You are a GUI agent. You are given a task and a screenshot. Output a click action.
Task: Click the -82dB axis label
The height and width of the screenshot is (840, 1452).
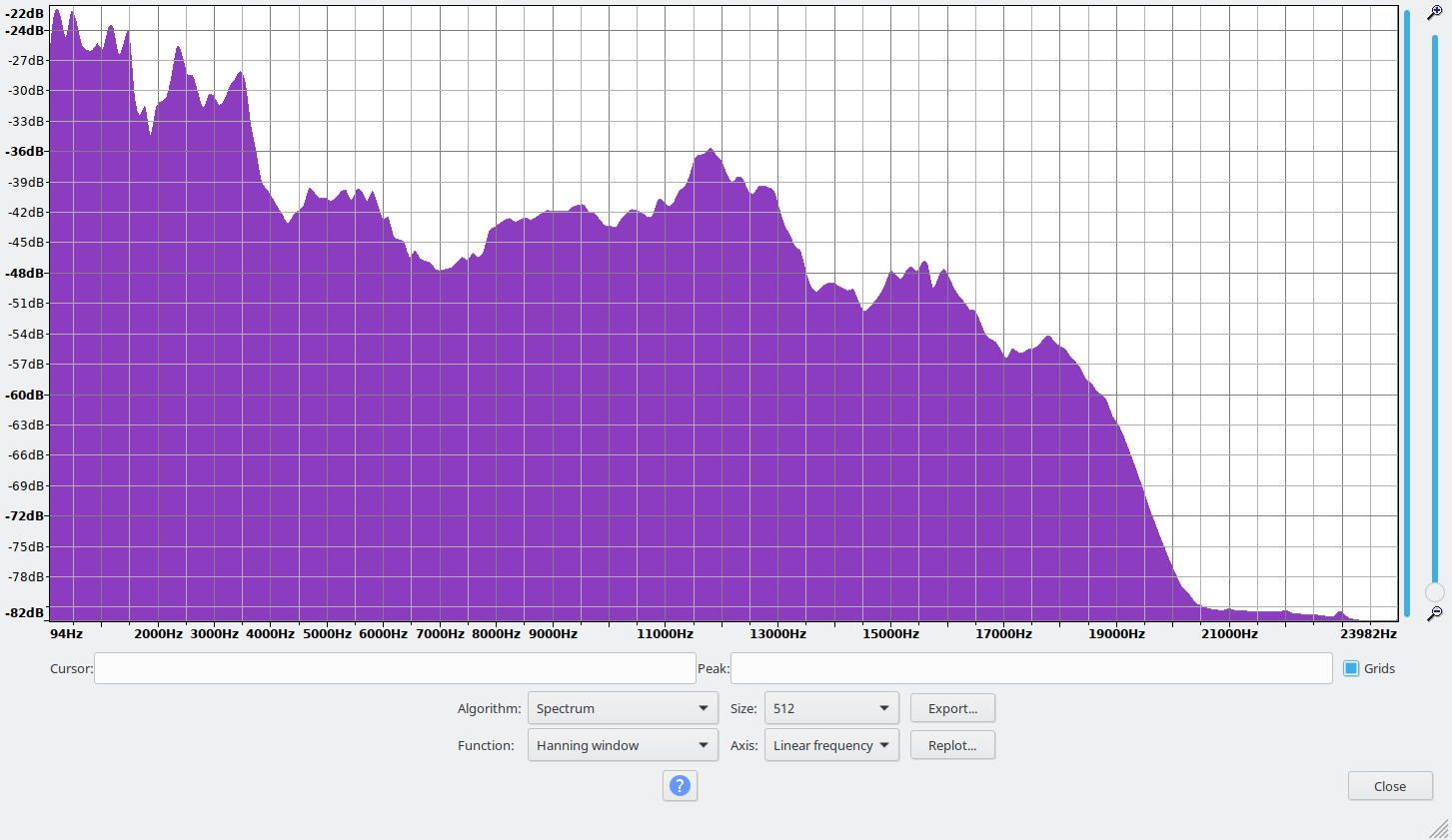pyautogui.click(x=25, y=612)
